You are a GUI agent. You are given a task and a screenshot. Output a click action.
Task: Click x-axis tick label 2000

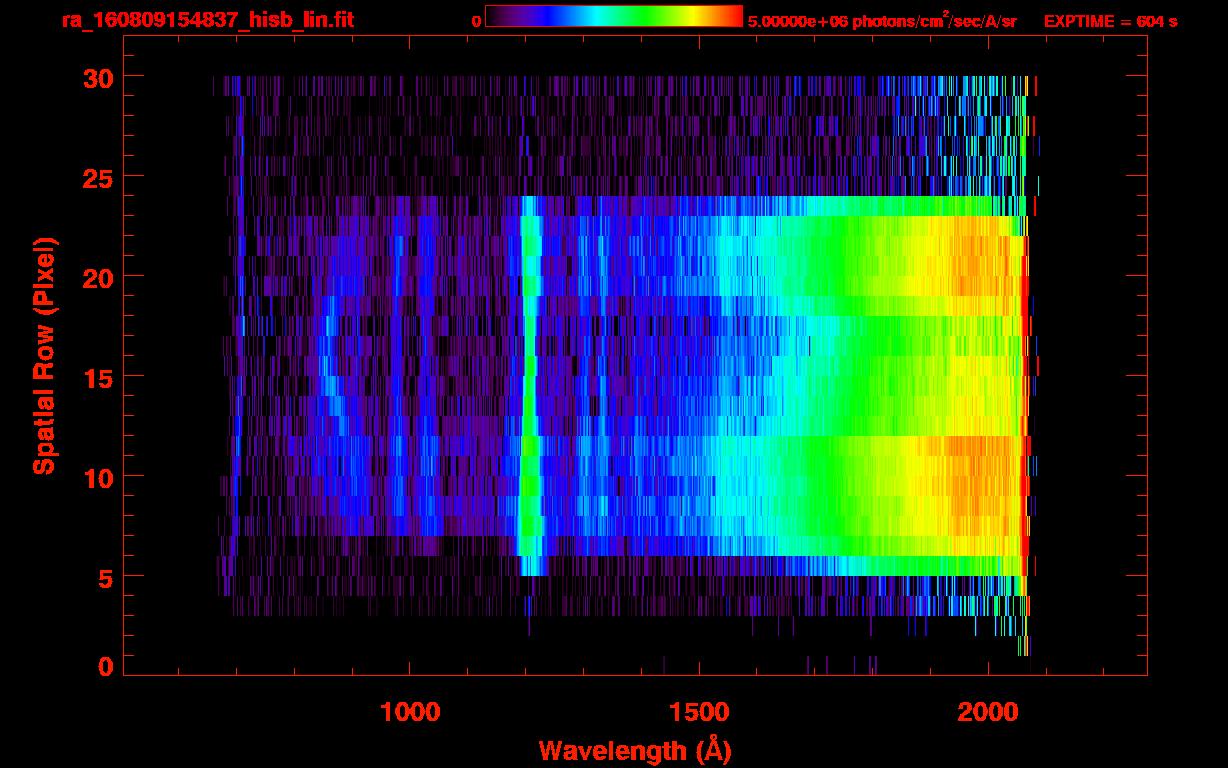(988, 711)
